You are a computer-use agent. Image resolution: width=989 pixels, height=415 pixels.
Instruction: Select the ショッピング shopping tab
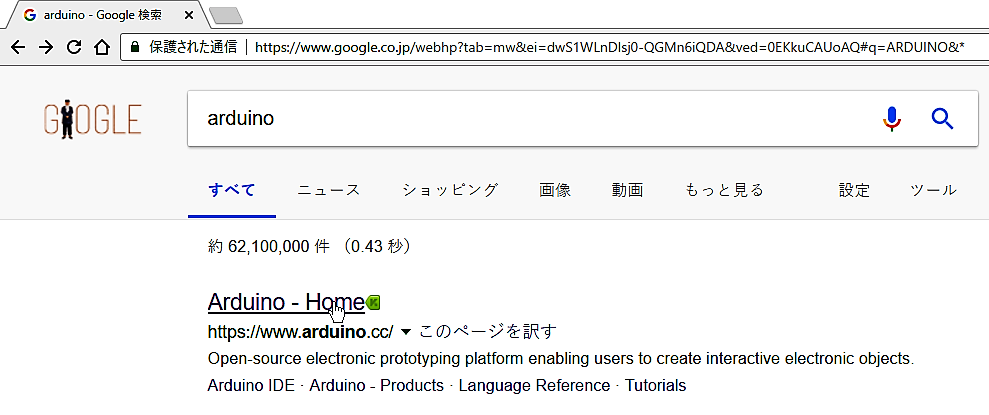coord(450,190)
